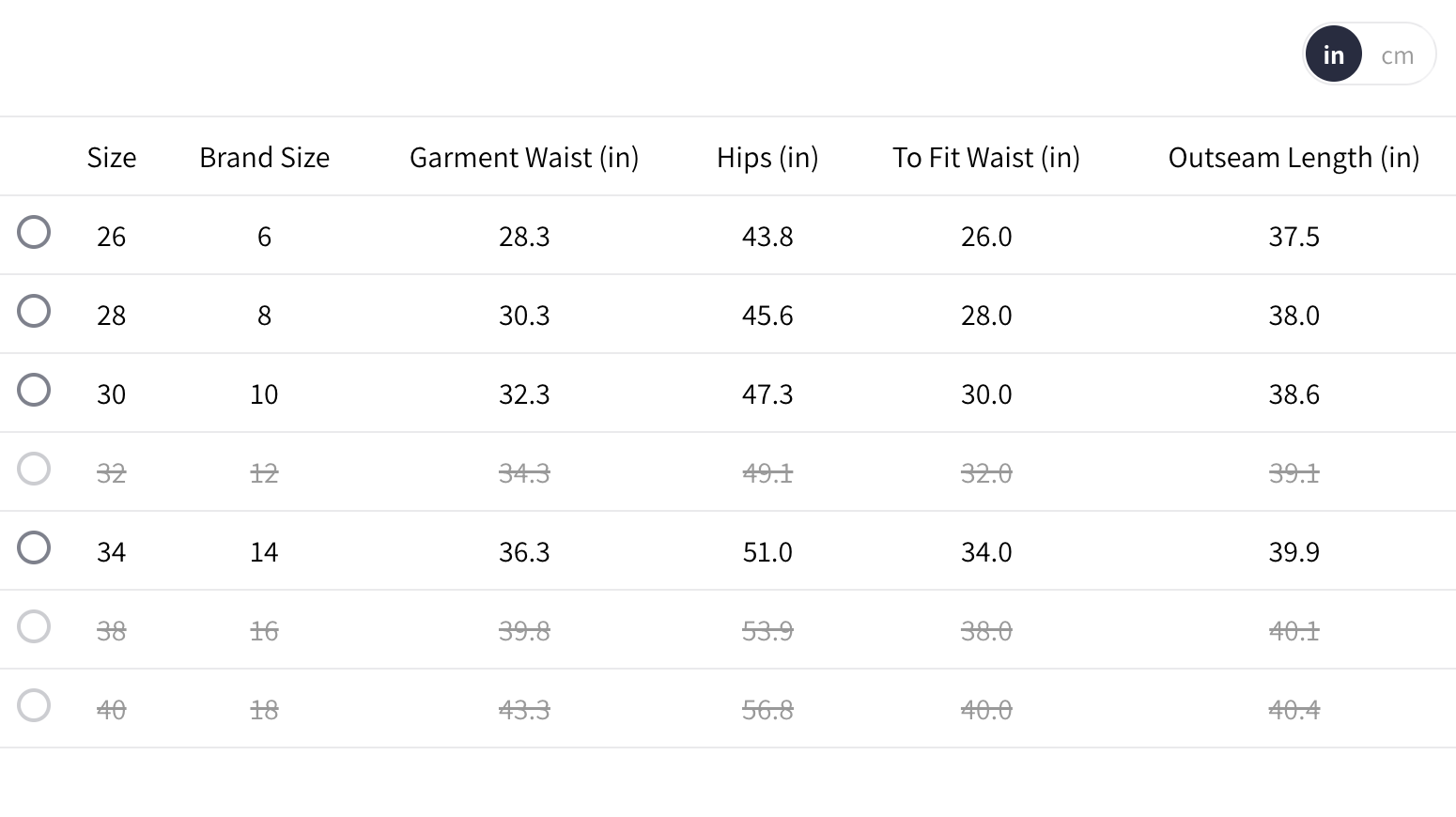This screenshot has height=817, width=1456.
Task: Click the 28.3 garment waist value
Action: point(524,237)
